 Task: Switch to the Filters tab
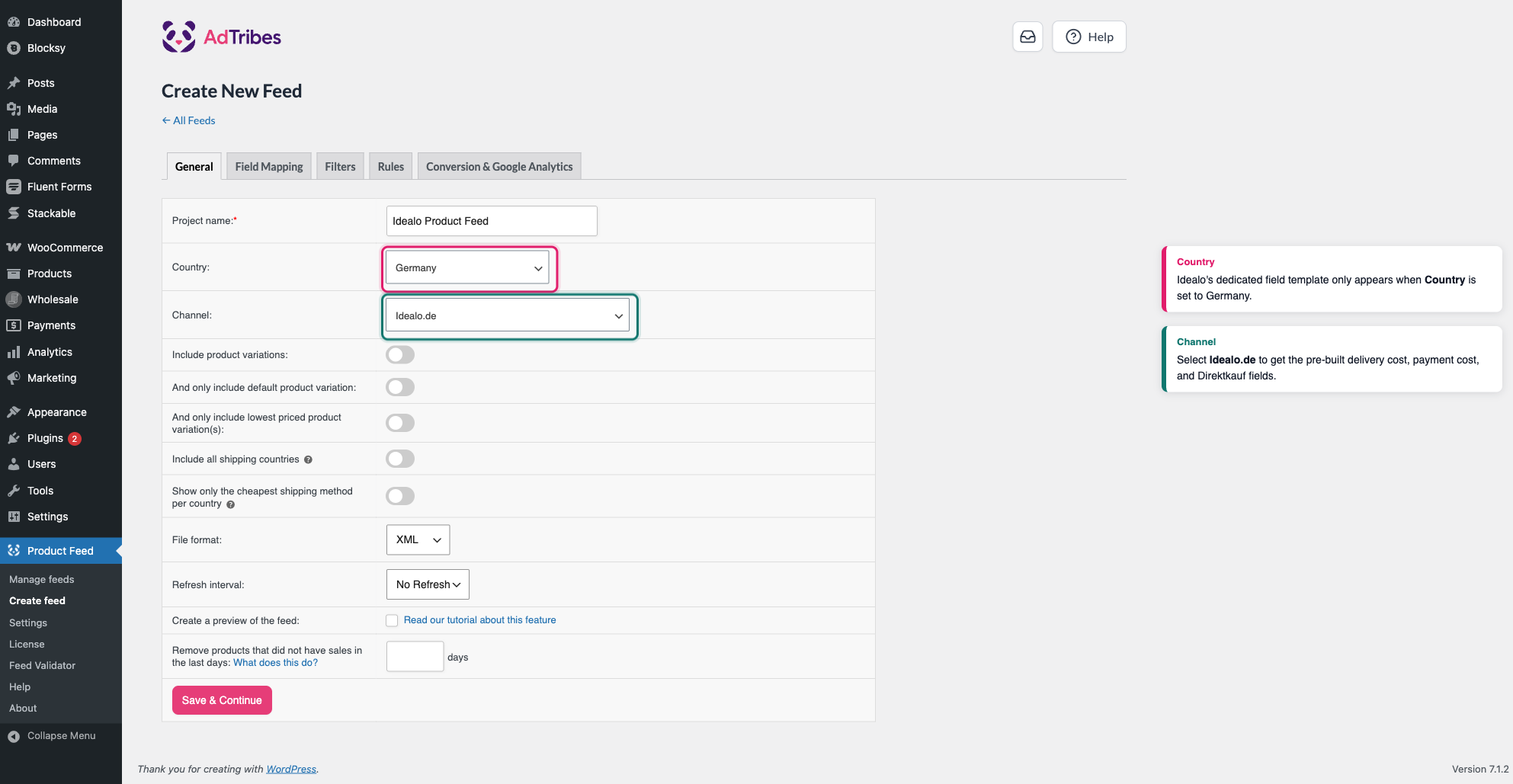pyautogui.click(x=340, y=166)
